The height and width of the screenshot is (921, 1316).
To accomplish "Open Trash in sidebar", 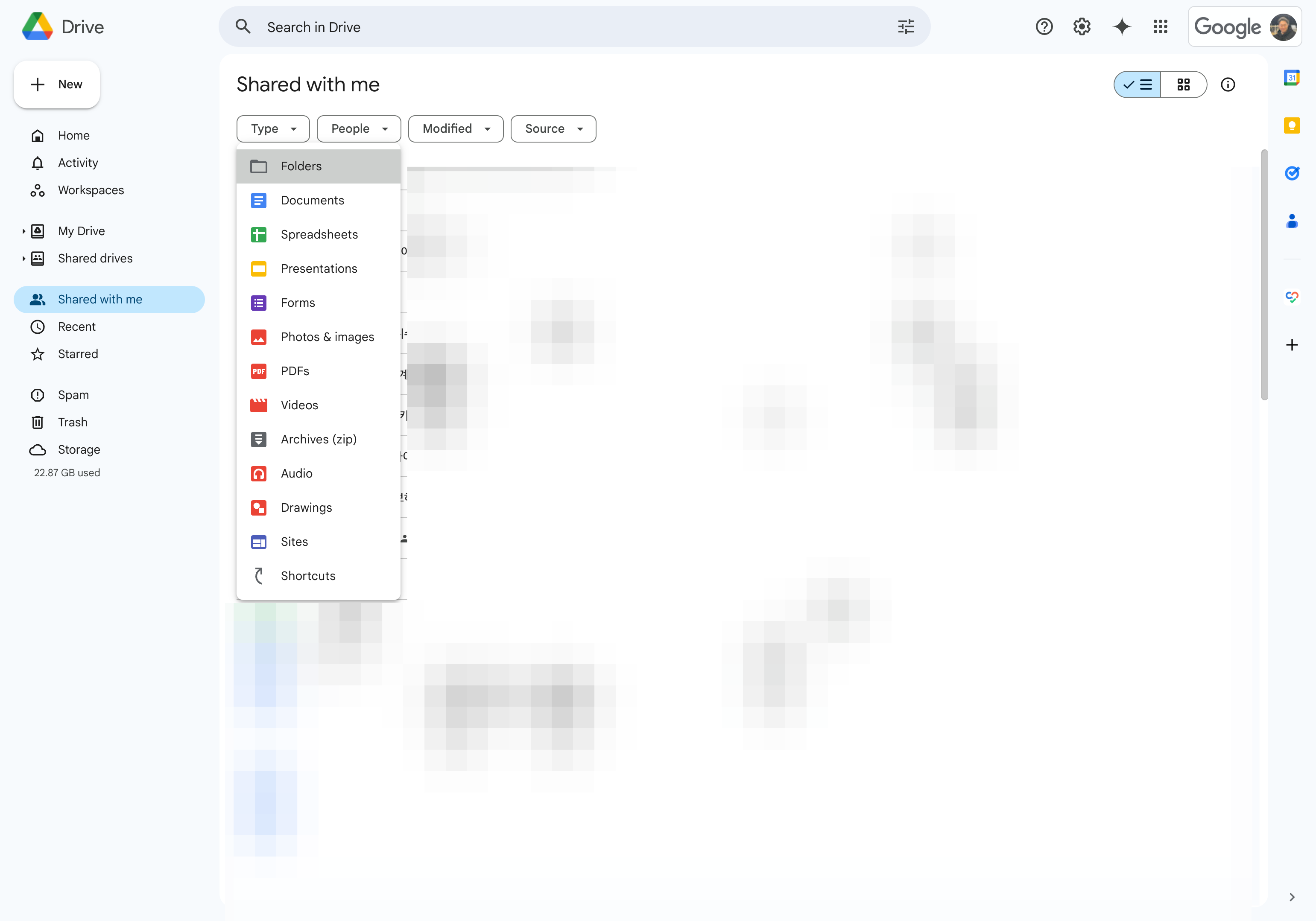I will click(x=109, y=423).
